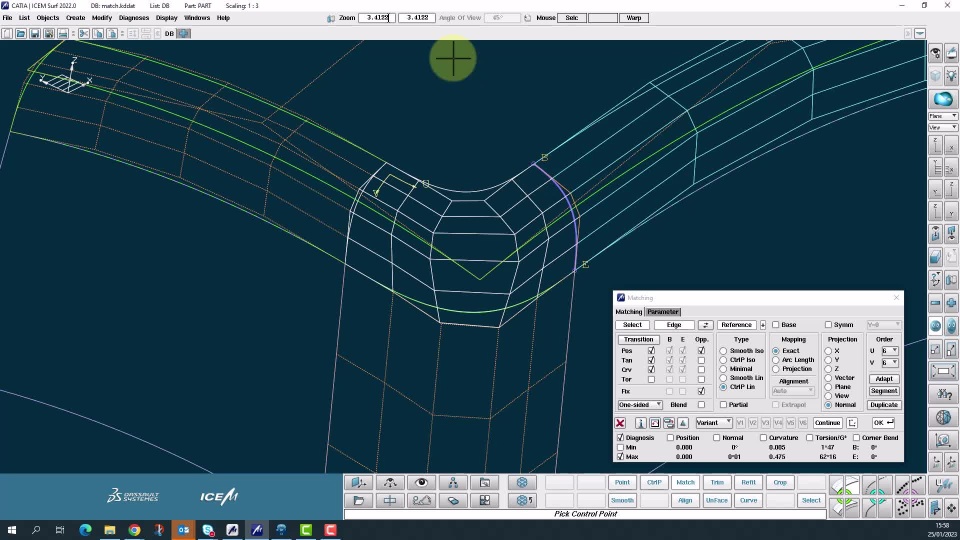Click the Save icon in top toolbar

tap(35, 33)
